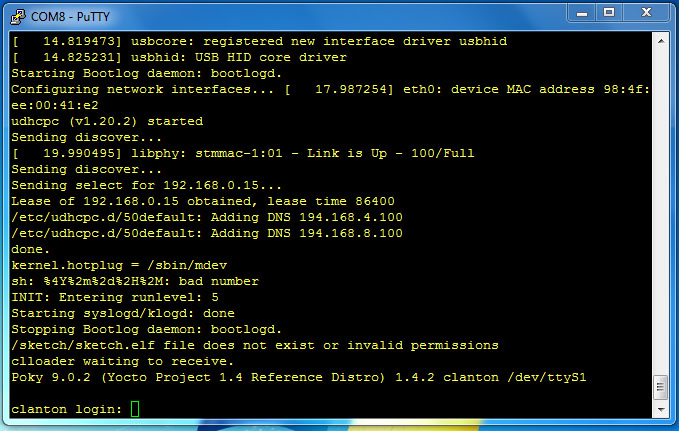Click the "INIT: Entering runlevel: 5" line
Screen dimensions: 679x431
[115, 297]
